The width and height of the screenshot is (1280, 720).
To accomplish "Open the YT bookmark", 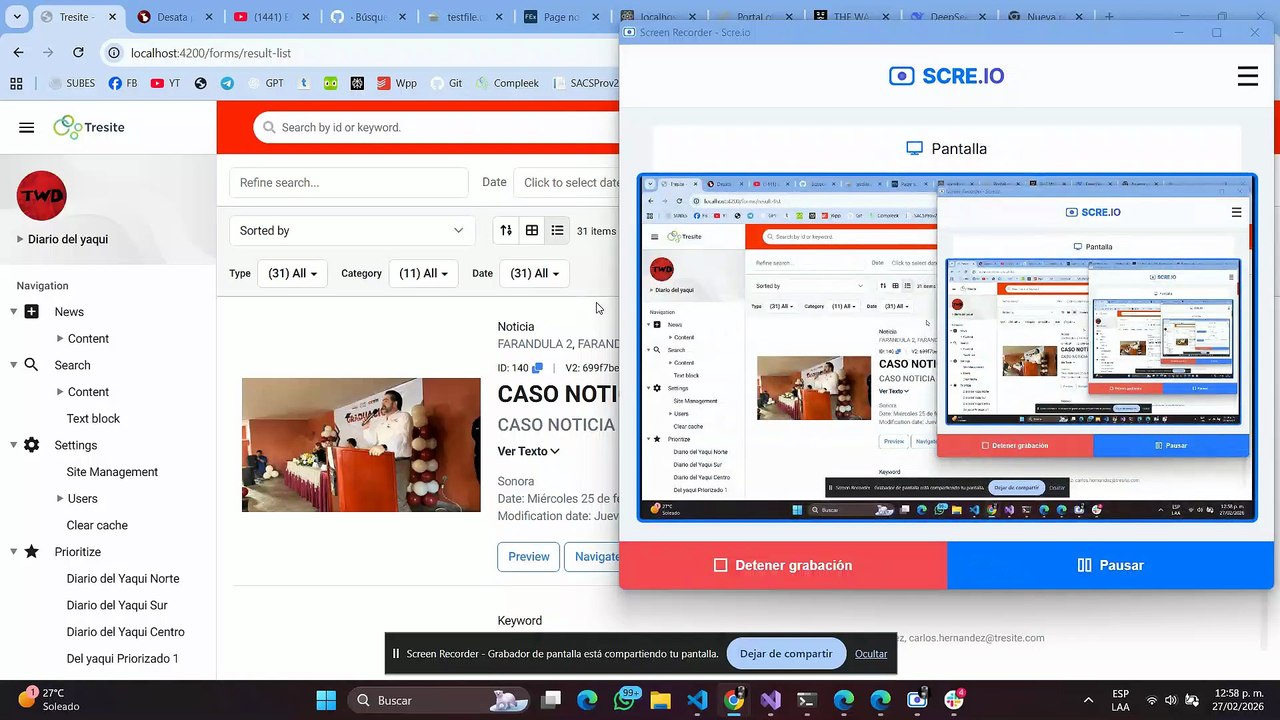I will (x=165, y=83).
